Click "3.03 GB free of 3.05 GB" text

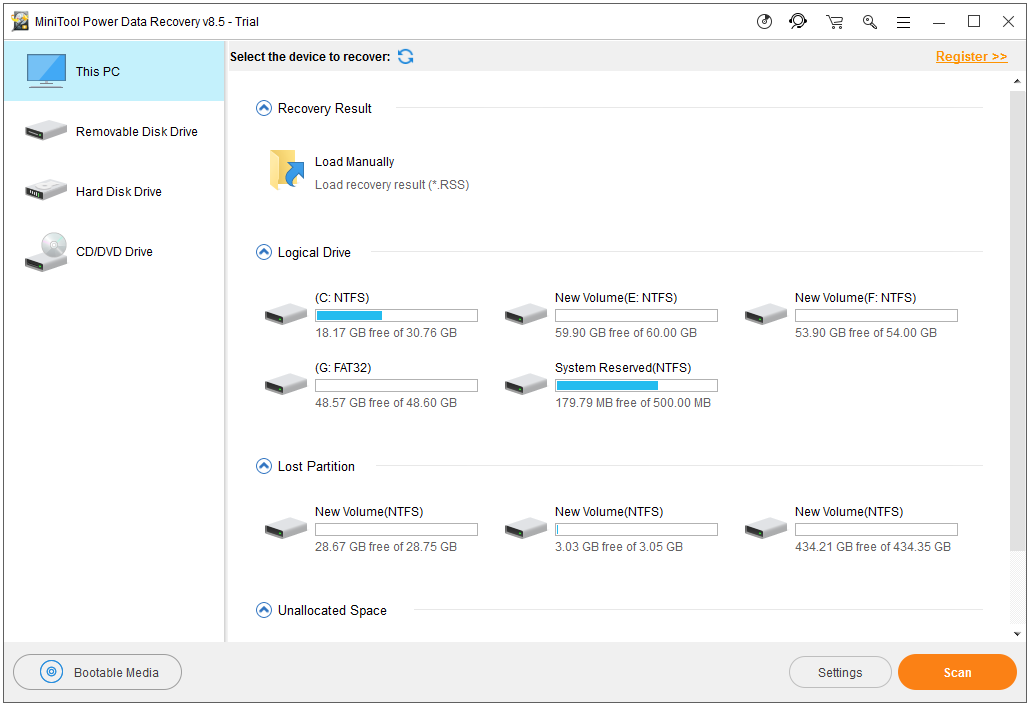click(619, 547)
